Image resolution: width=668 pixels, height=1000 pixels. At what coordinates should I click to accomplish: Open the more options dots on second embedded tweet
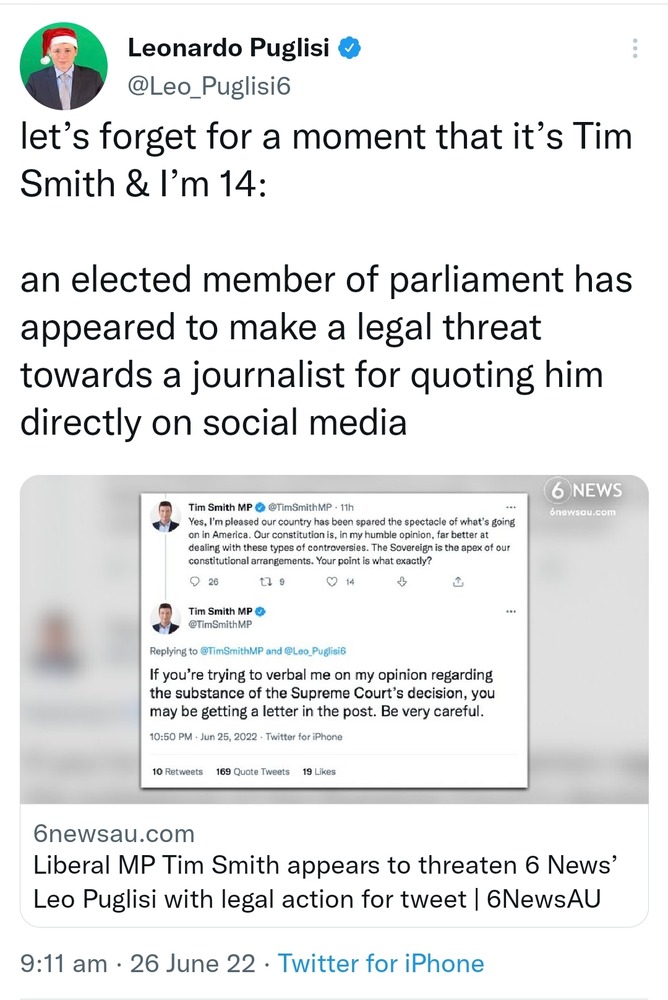pos(513,610)
